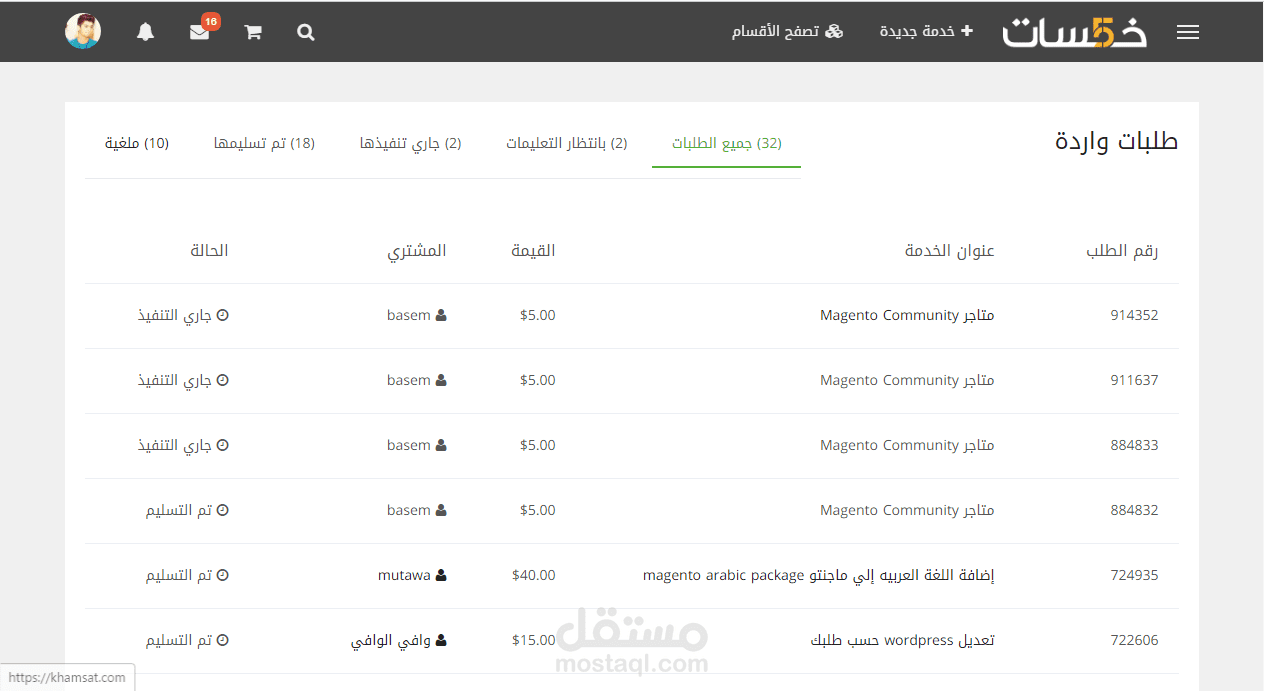
Task: Select the جميع الطلبات (32) tab
Action: coord(726,143)
